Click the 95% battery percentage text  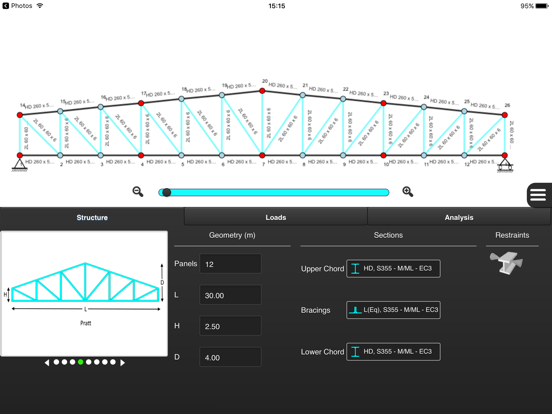(x=527, y=6)
